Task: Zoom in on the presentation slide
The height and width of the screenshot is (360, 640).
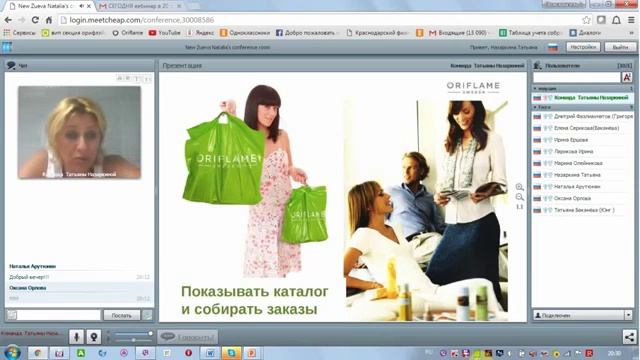Action: pos(519,187)
